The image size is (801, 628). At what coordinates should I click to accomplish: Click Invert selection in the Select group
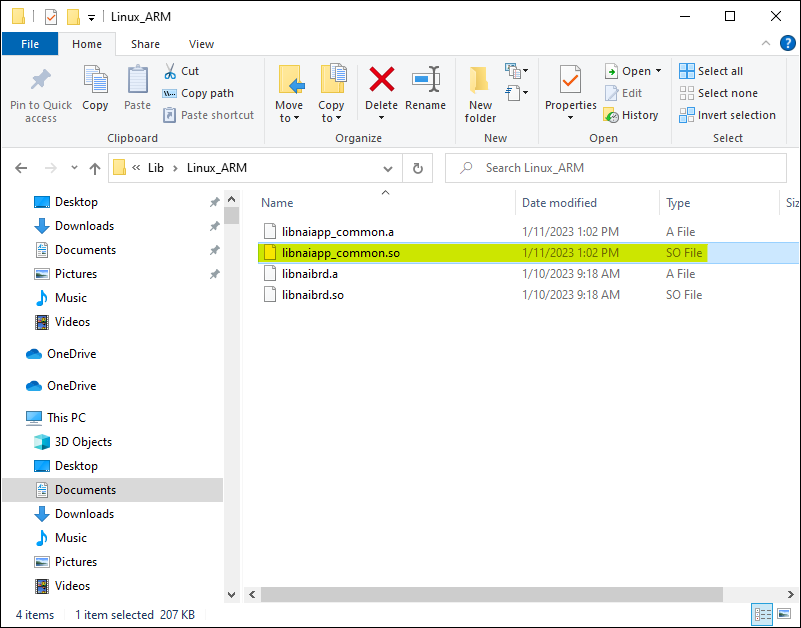[x=727, y=115]
